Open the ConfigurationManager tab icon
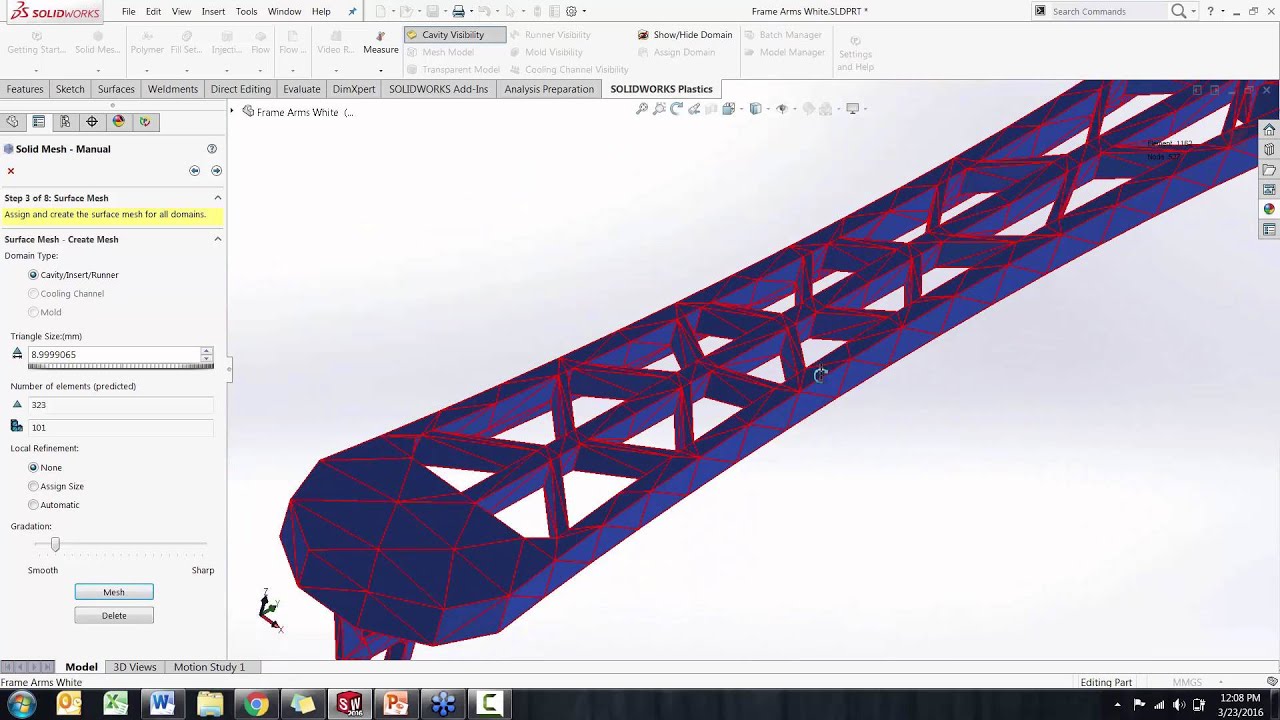Screen dimensions: 1280x720 (65, 122)
